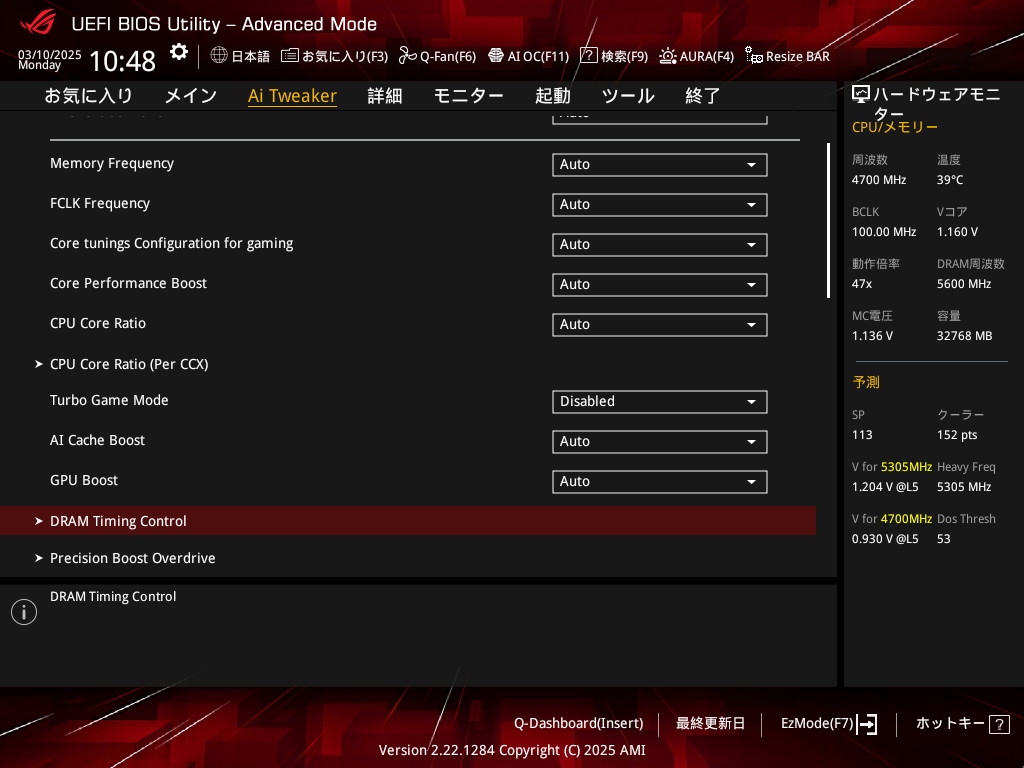Switch to お気に入り tab
Viewport: 1024px width, 768px height.
pos(89,95)
